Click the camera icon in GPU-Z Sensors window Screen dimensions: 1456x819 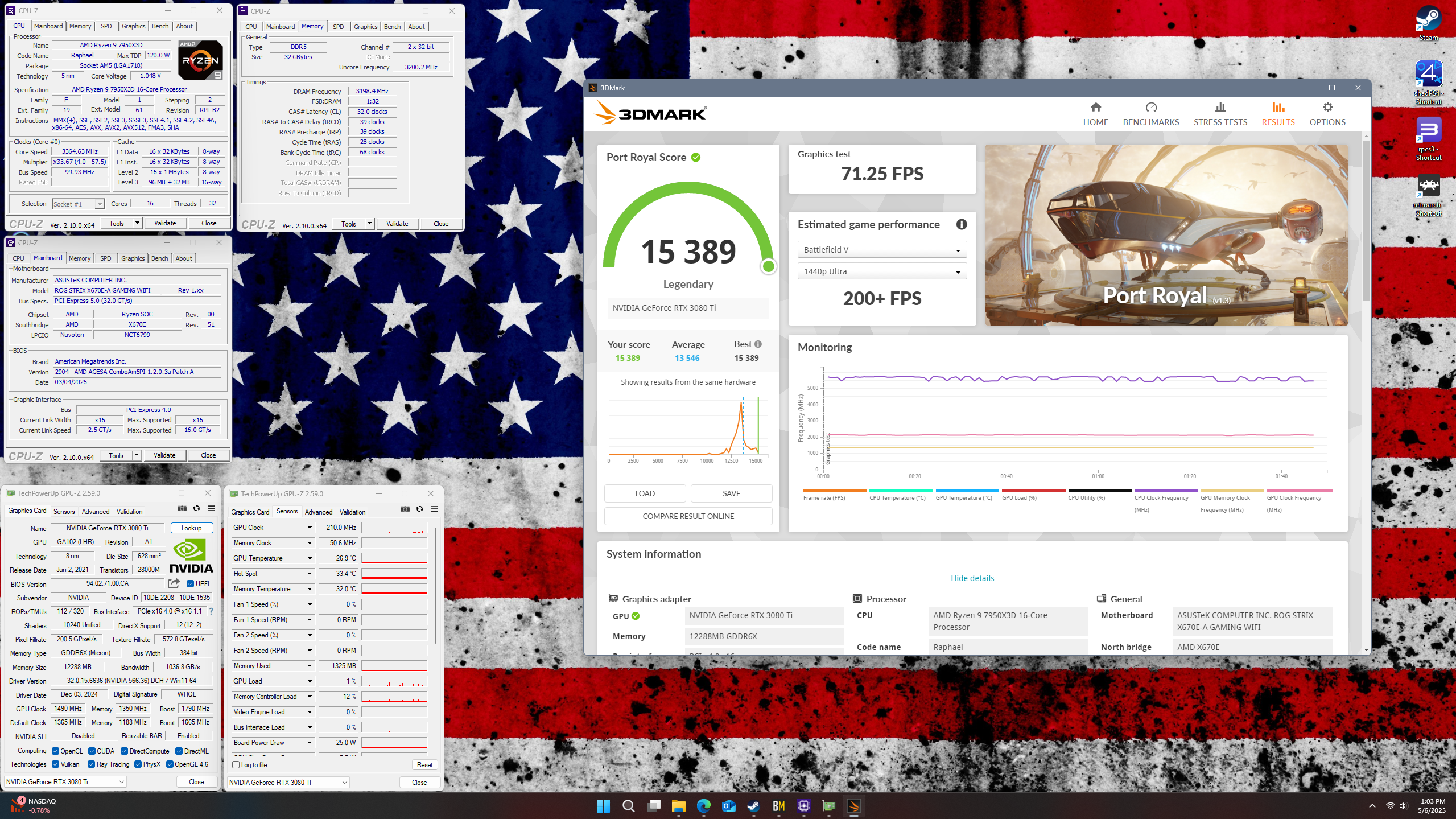(405, 509)
